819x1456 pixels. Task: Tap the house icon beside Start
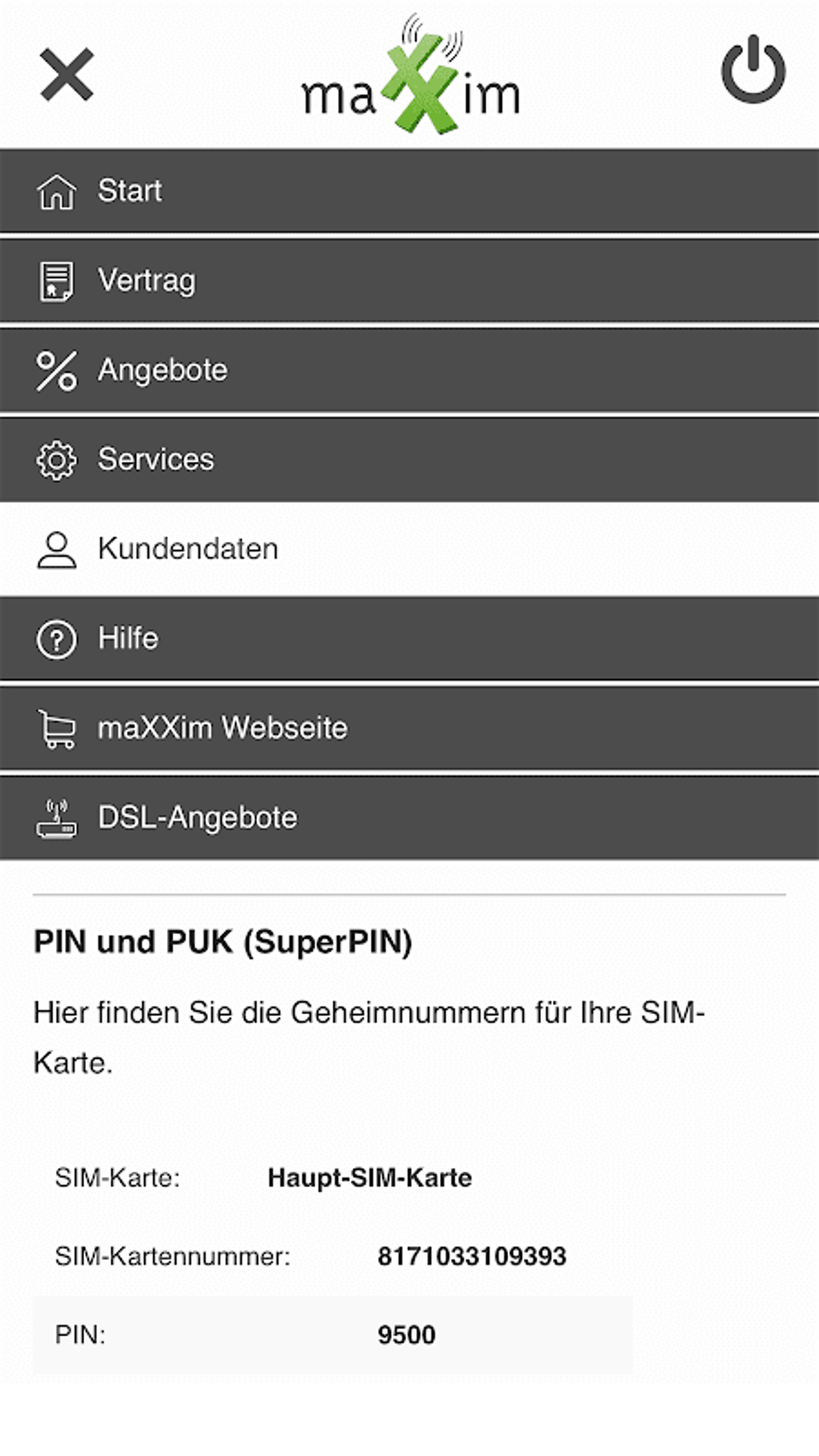pyautogui.click(x=56, y=192)
